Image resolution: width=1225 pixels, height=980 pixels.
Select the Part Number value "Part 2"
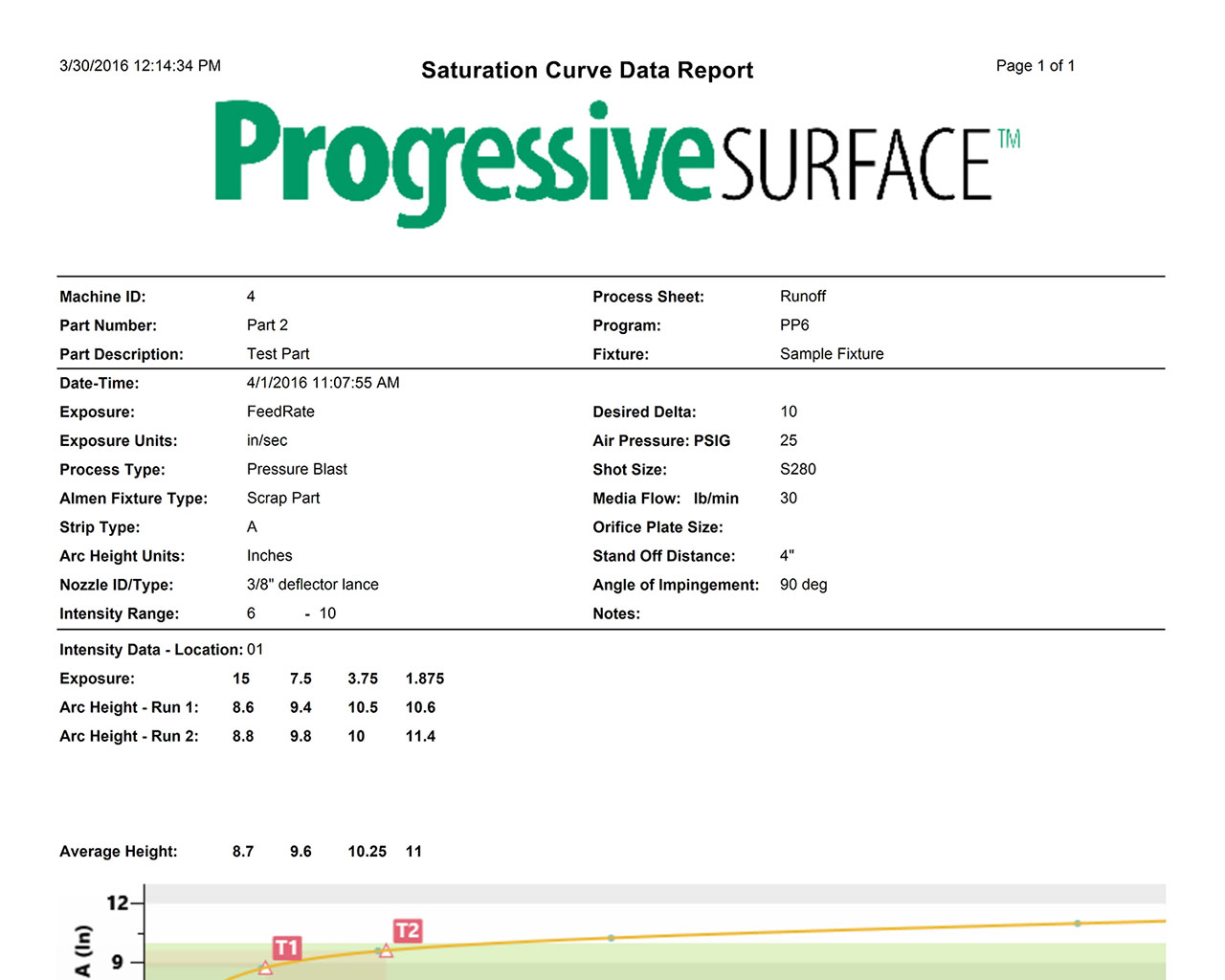click(267, 325)
